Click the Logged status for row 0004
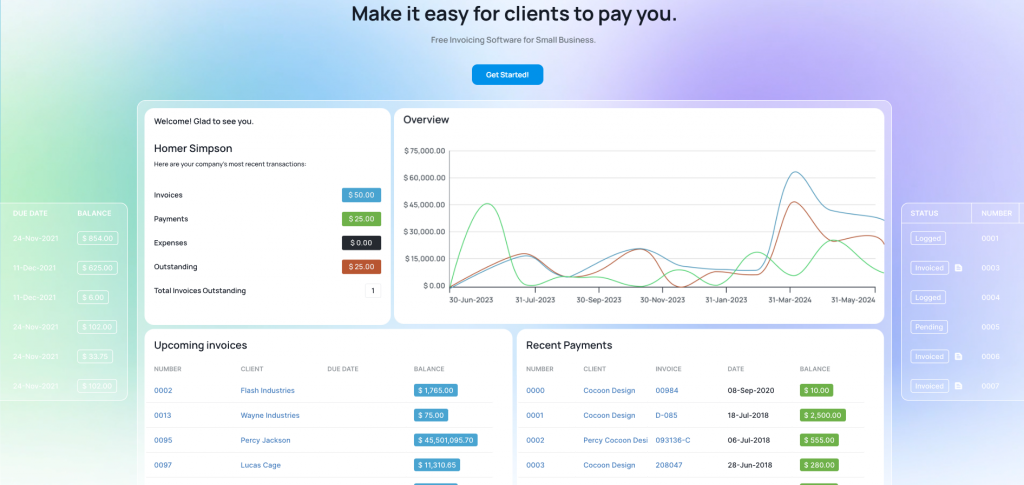Screen dimensions: 1024x485 click(x=928, y=297)
